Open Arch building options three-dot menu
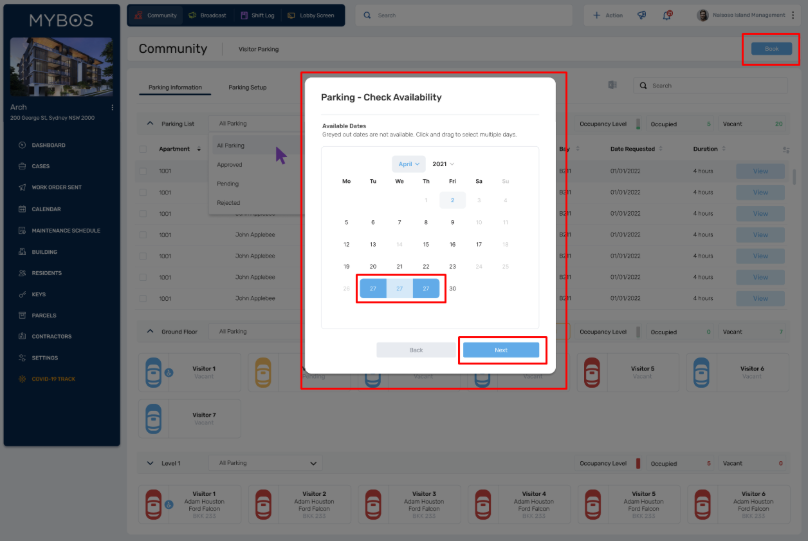Image resolution: width=809 pixels, height=541 pixels. point(113,107)
